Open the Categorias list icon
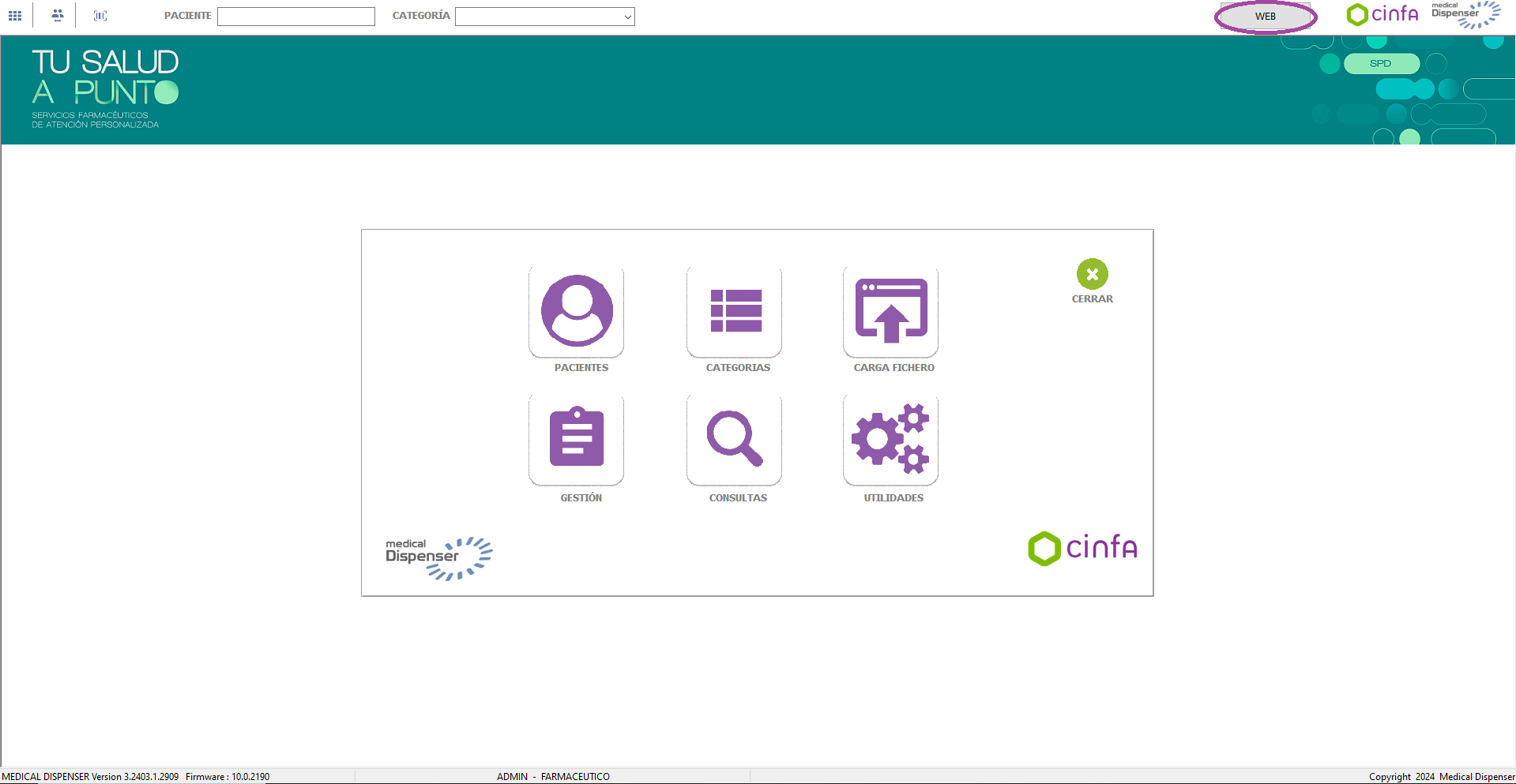1516x784 pixels. coord(735,311)
